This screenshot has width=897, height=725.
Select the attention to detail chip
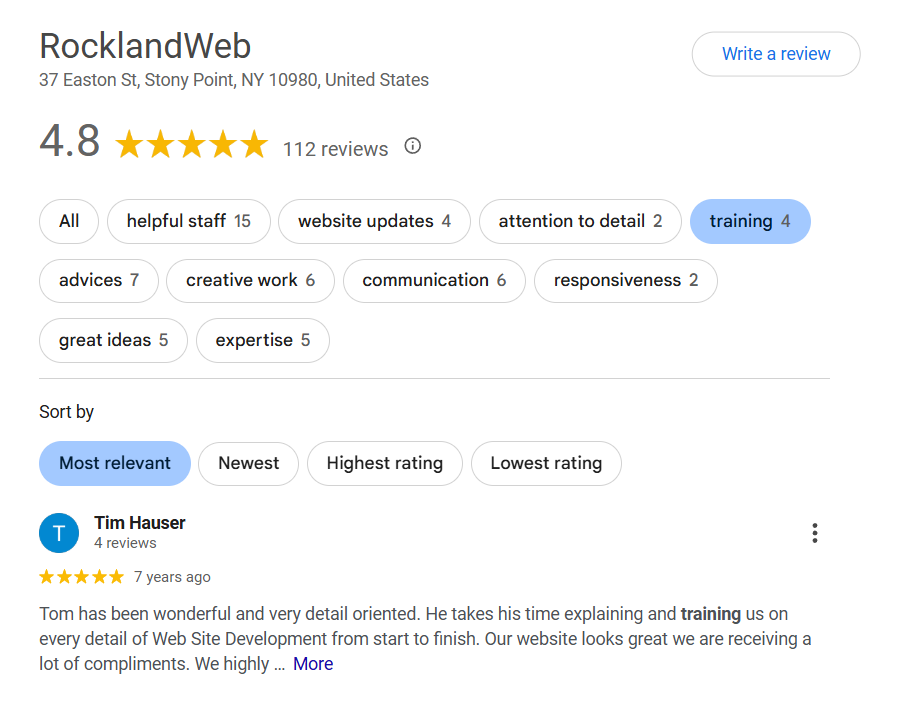(x=580, y=221)
